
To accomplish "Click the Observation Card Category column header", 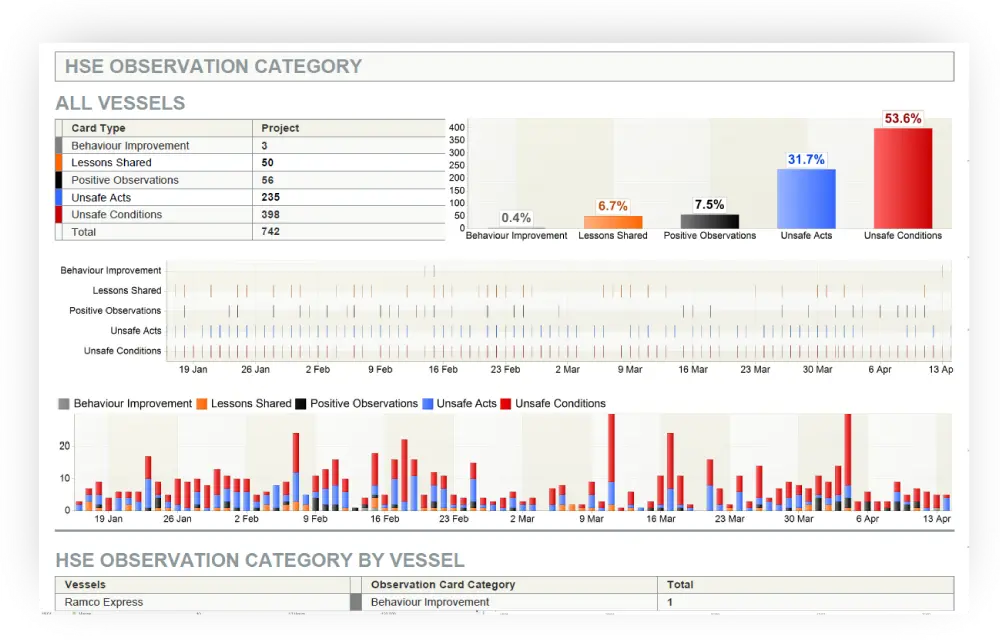I will pos(443,585).
